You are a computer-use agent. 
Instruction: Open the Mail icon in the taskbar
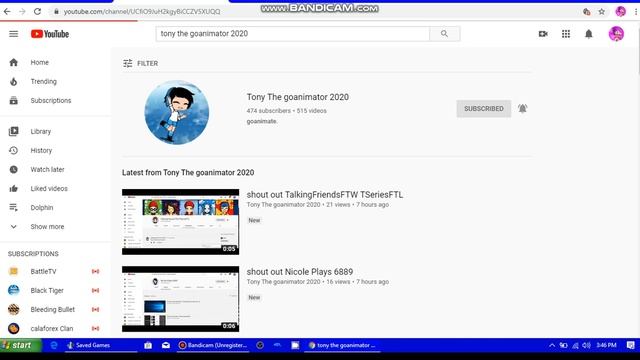click(166, 345)
